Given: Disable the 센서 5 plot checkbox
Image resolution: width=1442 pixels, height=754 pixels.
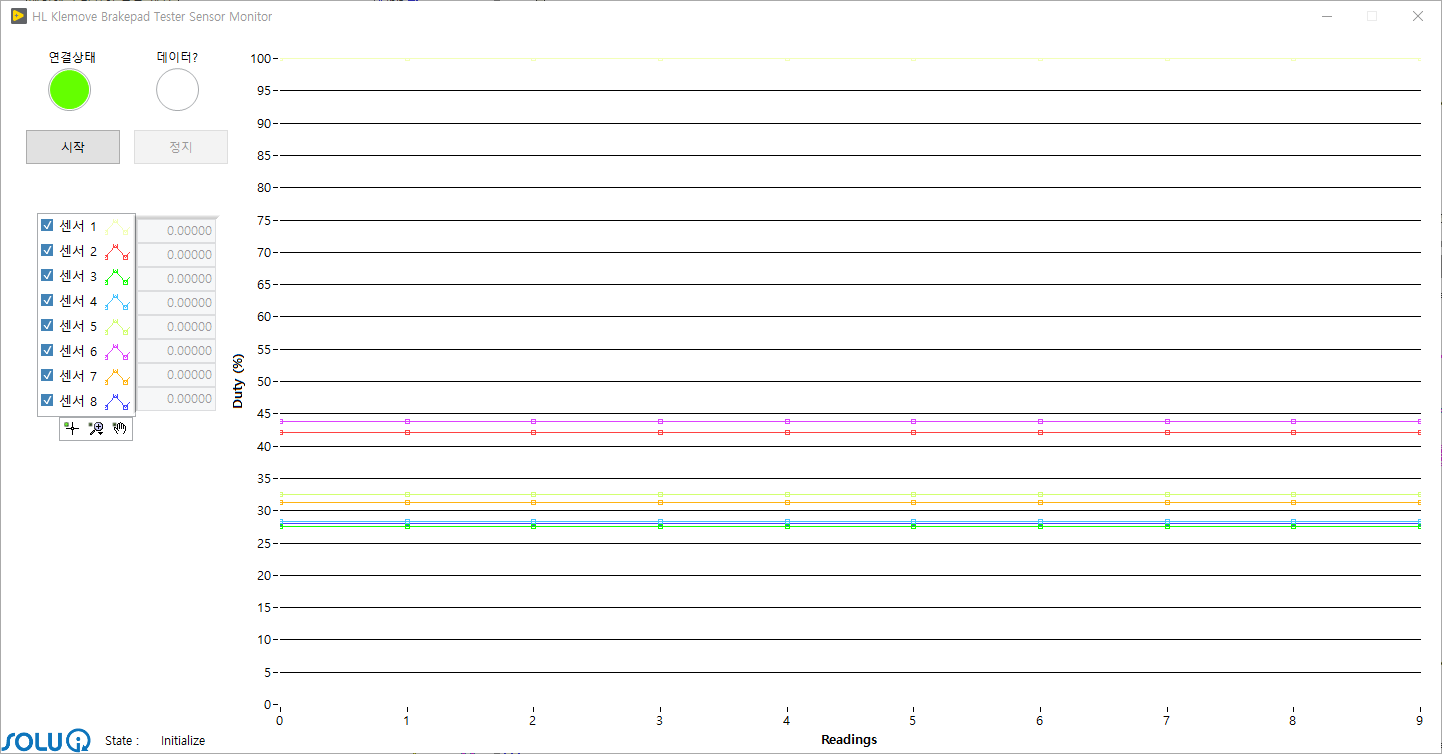Looking at the screenshot, I should [47, 325].
